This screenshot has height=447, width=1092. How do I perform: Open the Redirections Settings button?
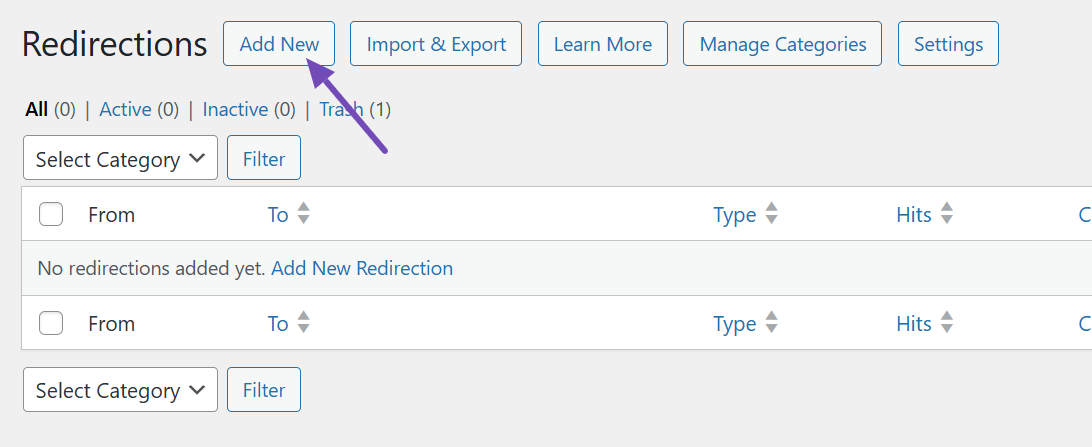[948, 44]
